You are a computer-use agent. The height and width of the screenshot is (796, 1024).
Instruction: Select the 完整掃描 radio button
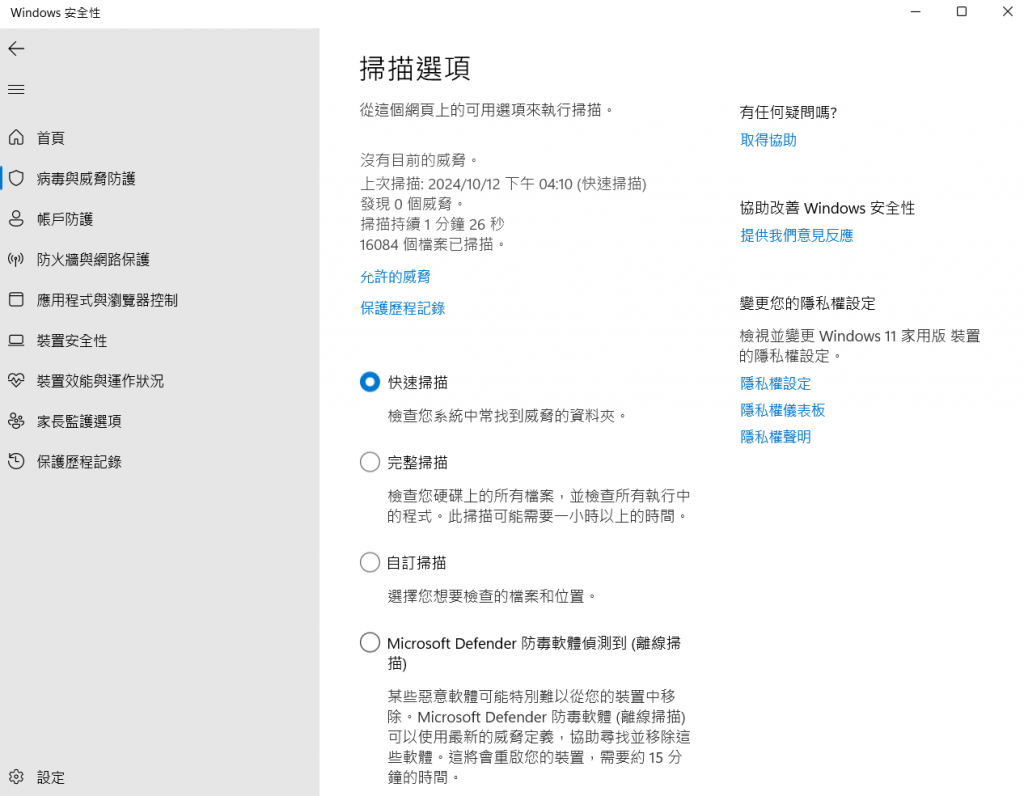(x=370, y=462)
